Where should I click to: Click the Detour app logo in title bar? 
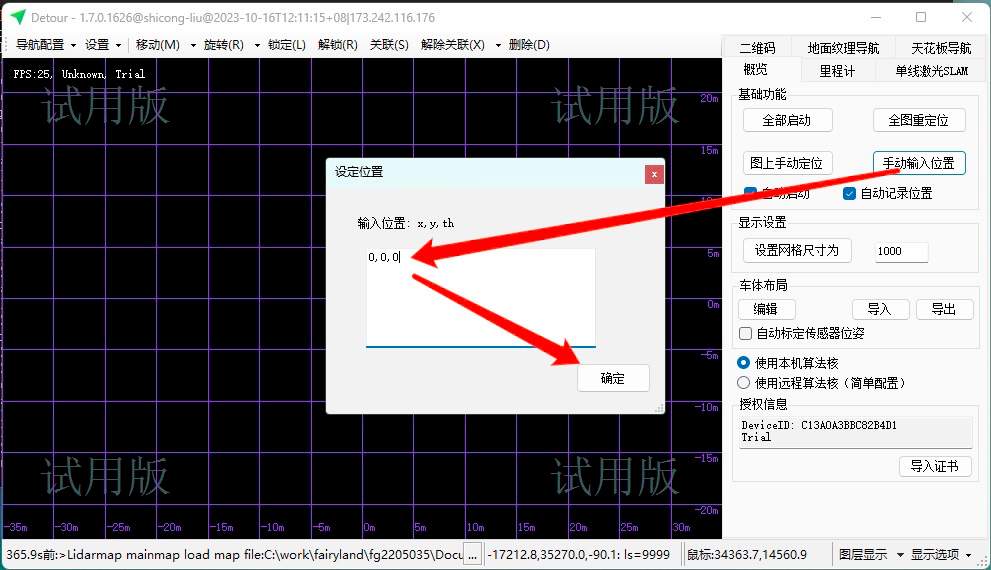[x=18, y=17]
